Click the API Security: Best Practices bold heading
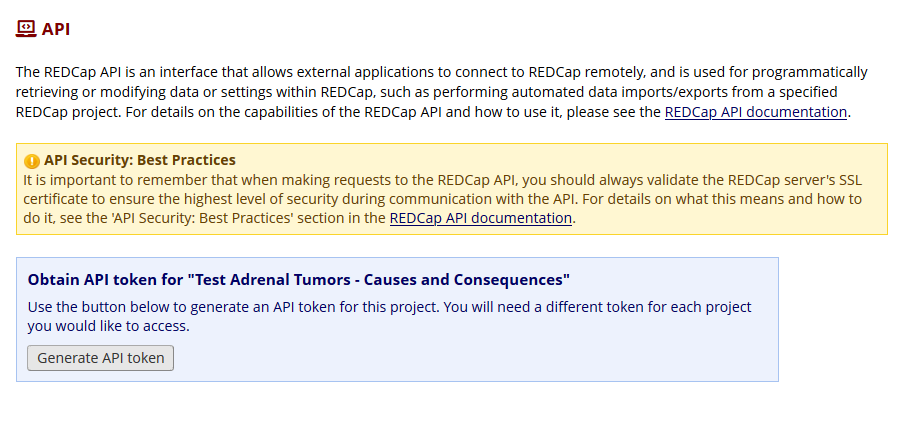The height and width of the screenshot is (430, 911). click(x=140, y=160)
